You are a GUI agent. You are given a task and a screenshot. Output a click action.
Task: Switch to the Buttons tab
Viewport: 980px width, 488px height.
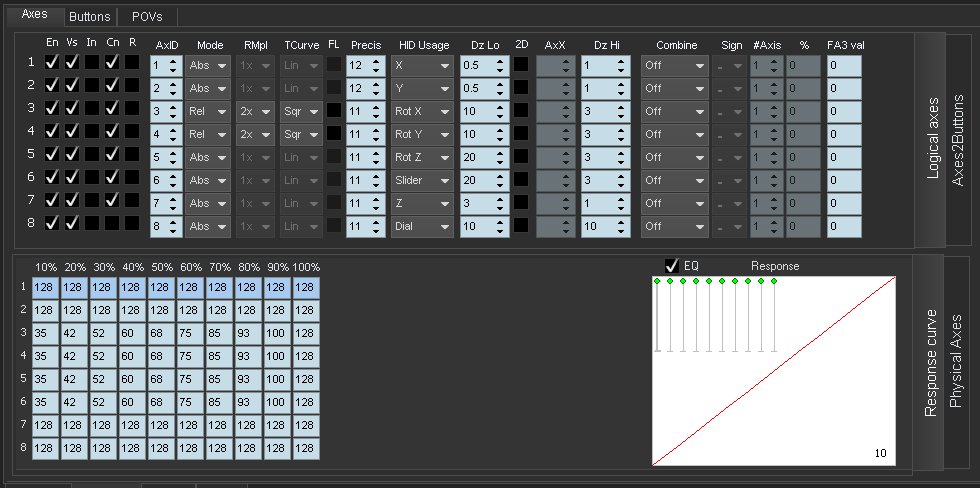[90, 17]
